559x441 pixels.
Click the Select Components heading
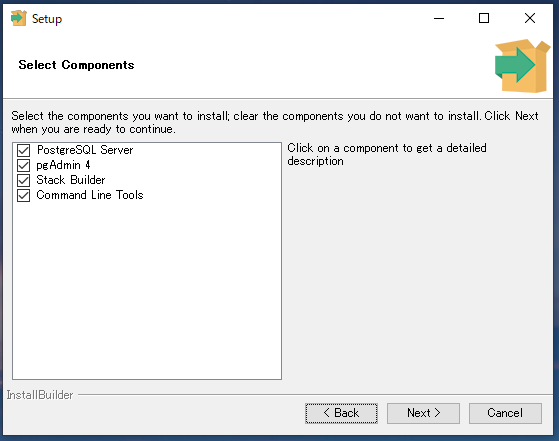click(x=76, y=65)
